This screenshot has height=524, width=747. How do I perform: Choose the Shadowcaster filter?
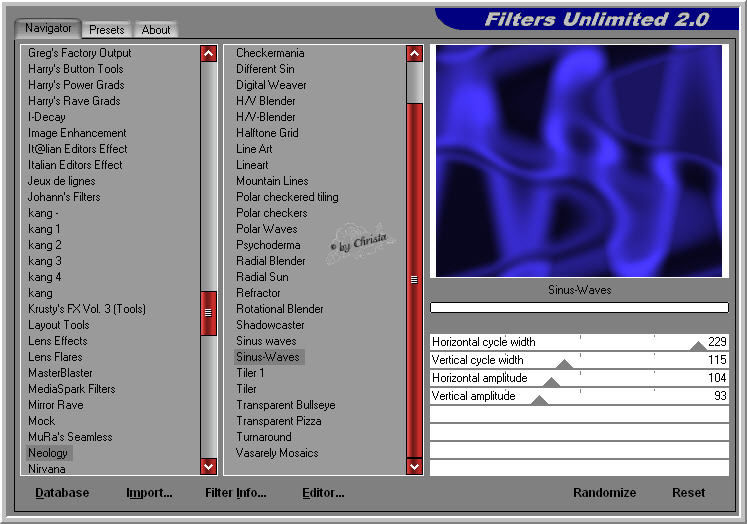click(x=270, y=325)
